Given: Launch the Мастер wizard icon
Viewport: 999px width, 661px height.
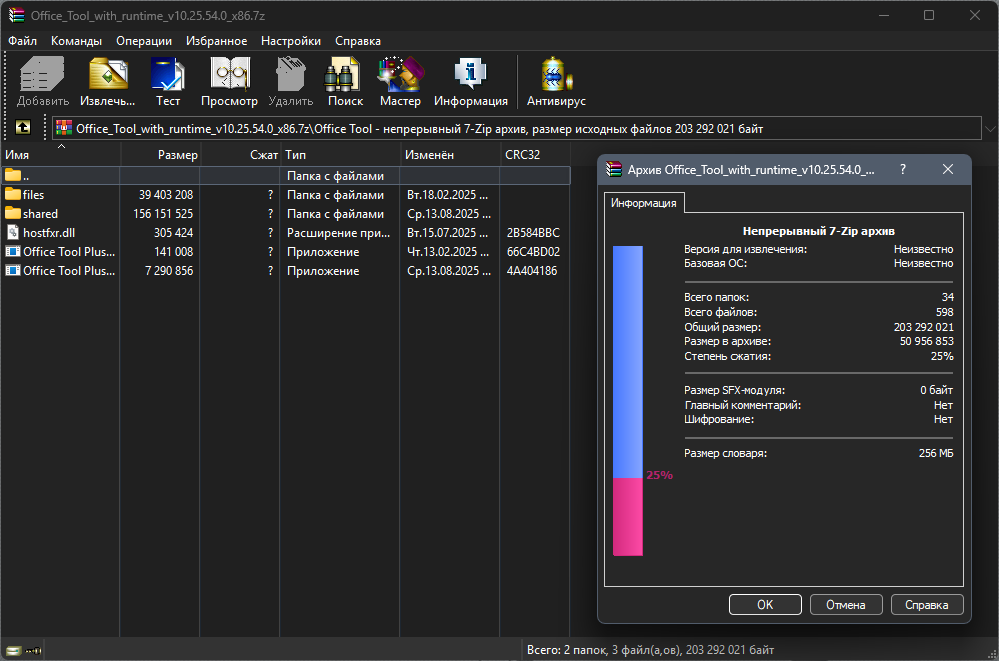Looking at the screenshot, I should [x=400, y=74].
